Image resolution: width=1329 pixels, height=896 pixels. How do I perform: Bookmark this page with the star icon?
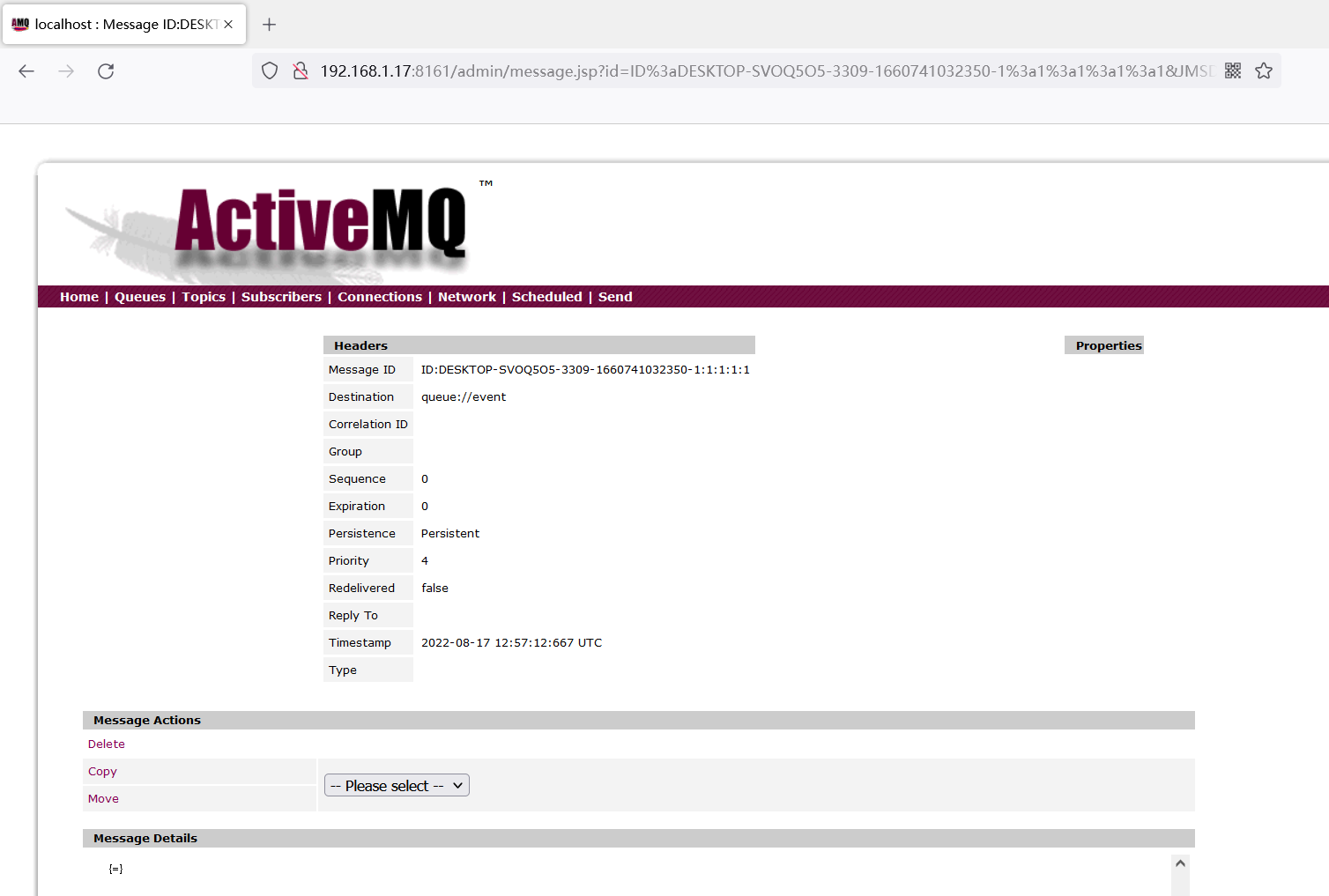tap(1264, 71)
